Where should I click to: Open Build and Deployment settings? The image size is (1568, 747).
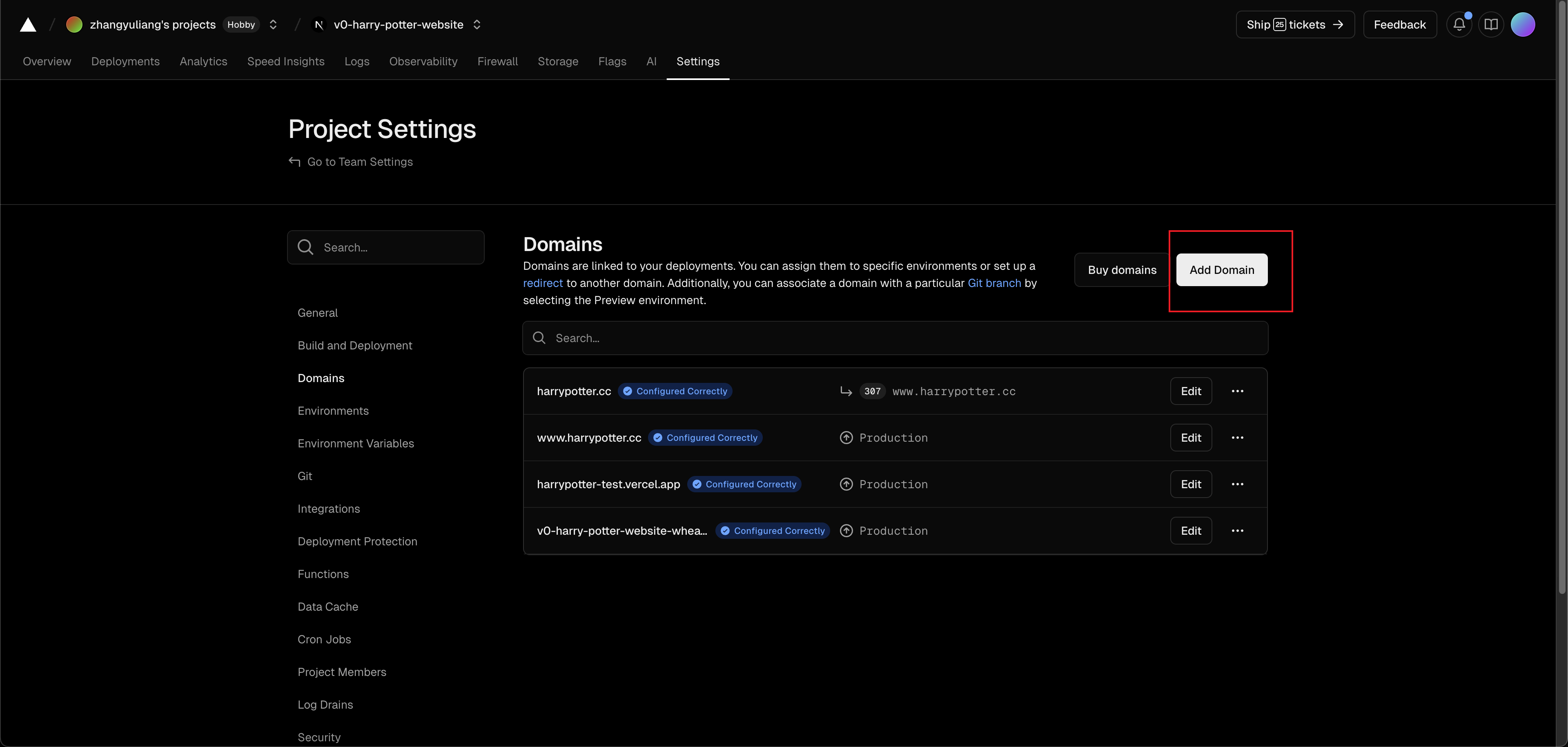354,345
